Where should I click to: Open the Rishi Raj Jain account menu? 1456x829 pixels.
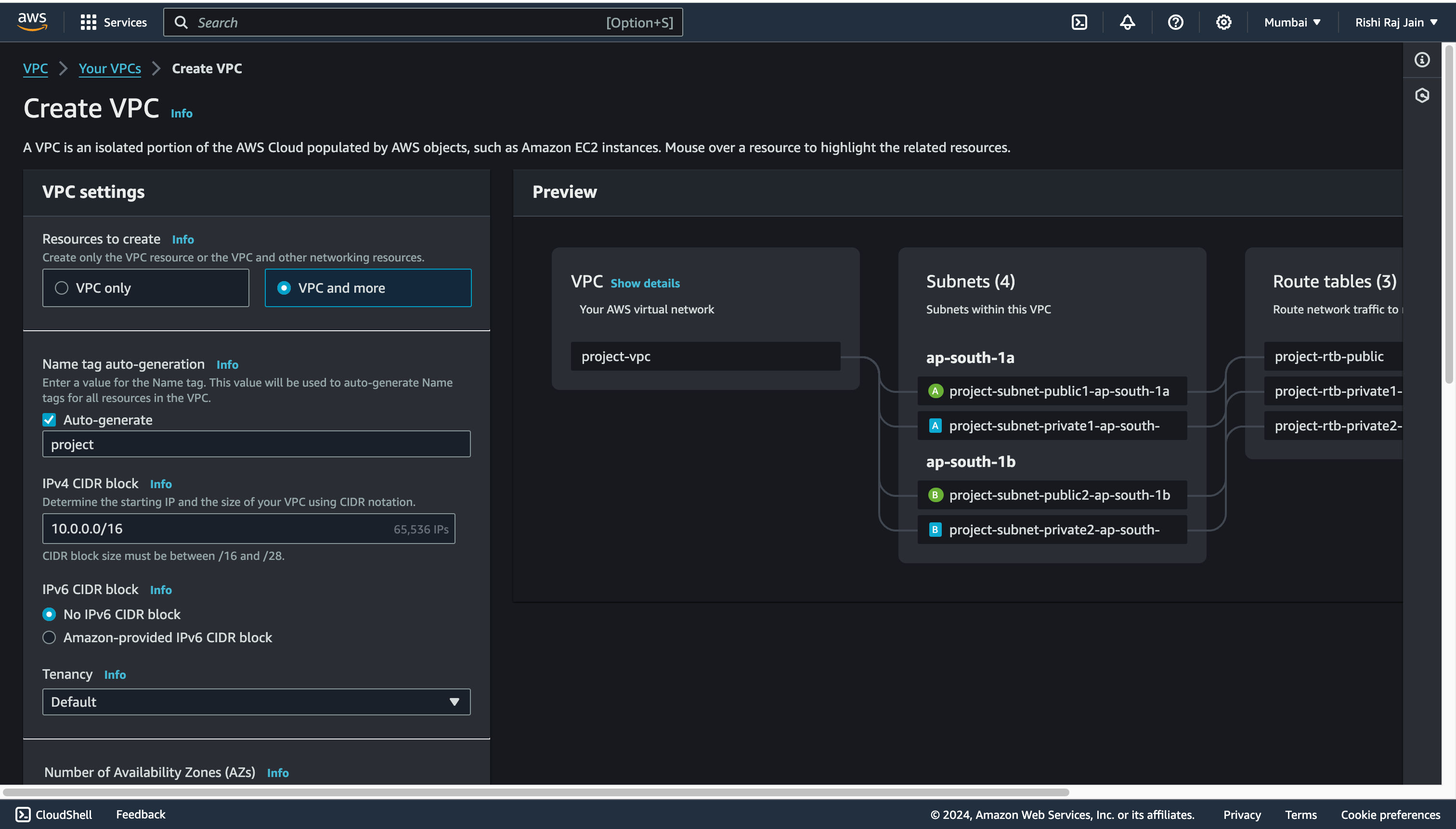point(1396,22)
